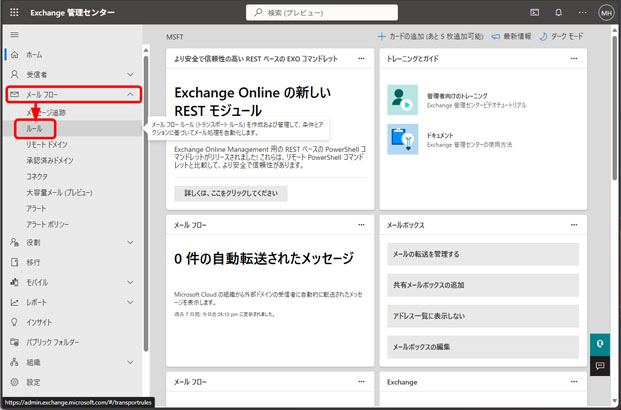
Task: Open the feedback chat icon
Action: click(600, 365)
